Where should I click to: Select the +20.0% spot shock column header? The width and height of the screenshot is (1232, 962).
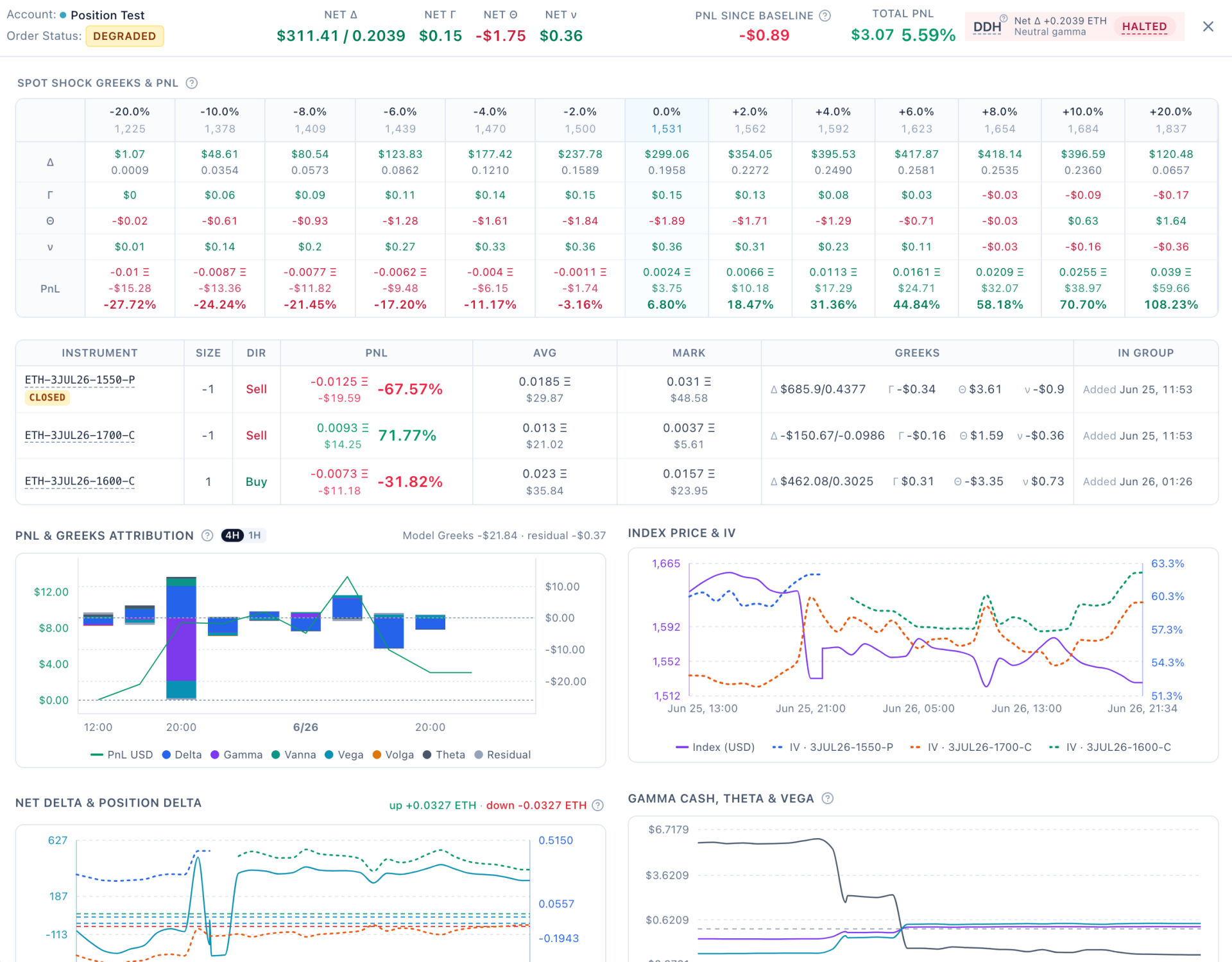coord(1170,120)
